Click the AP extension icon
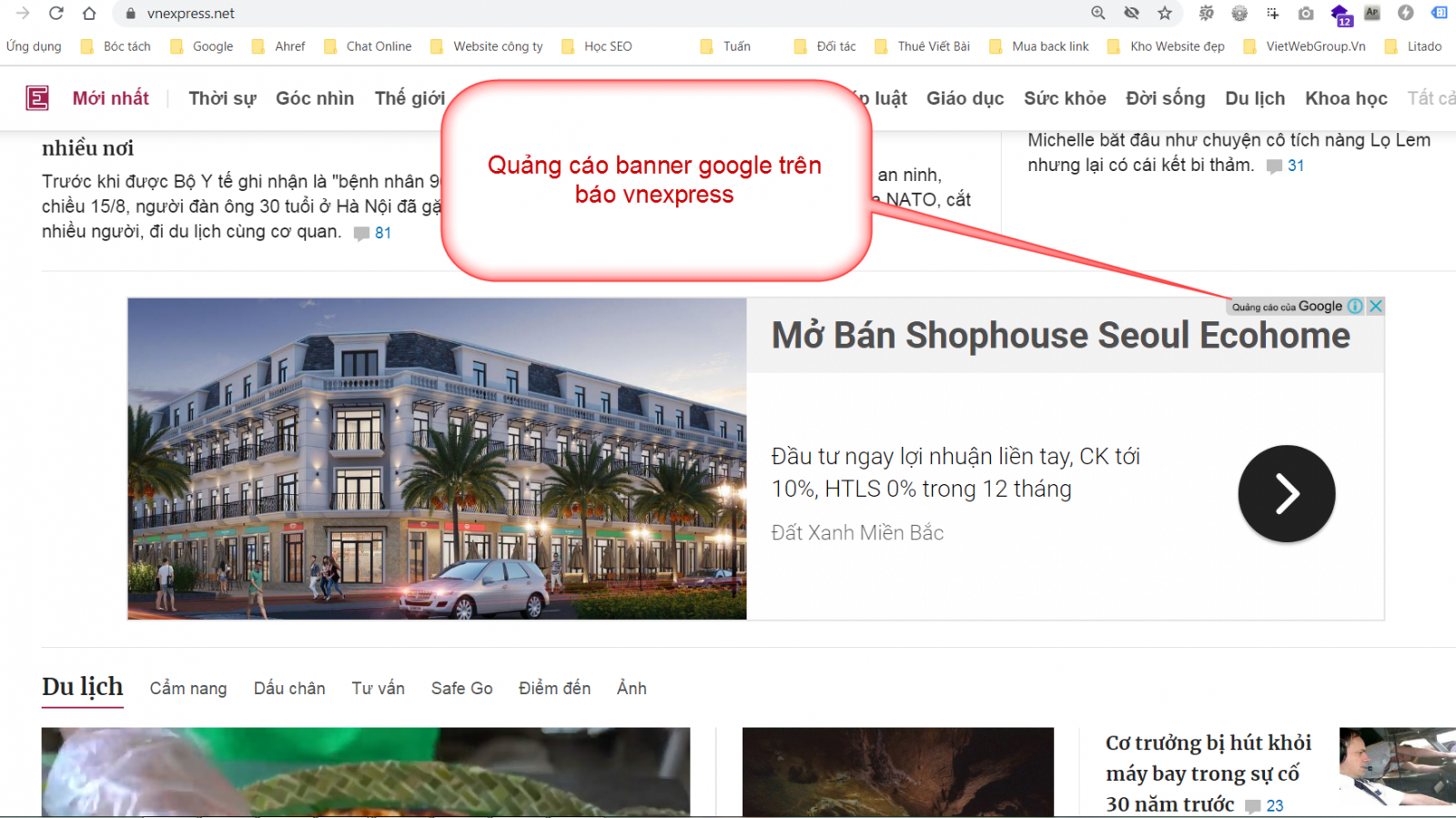The image size is (1456, 818). [x=1372, y=13]
